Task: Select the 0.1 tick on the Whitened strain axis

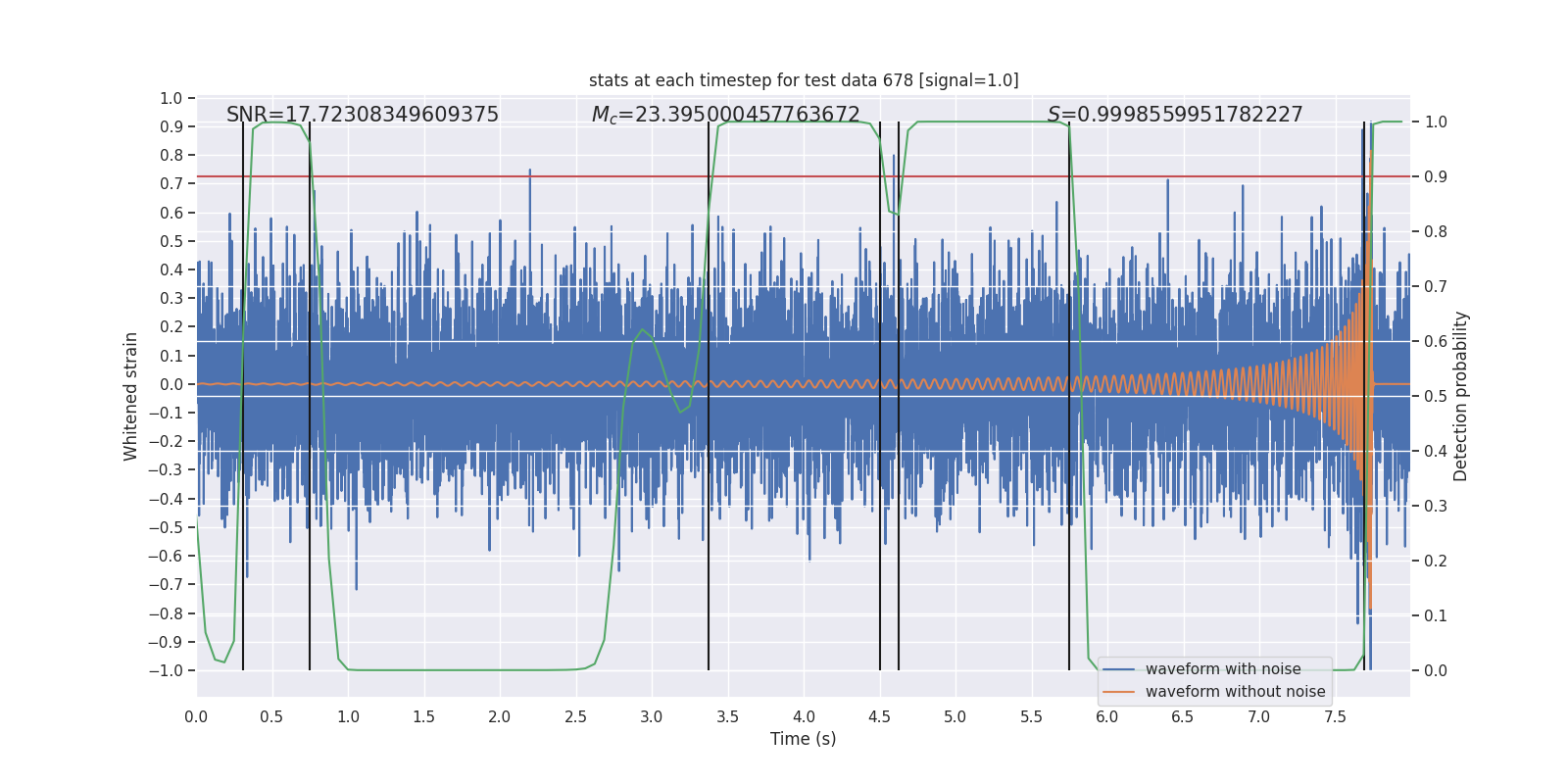Action: 171,356
